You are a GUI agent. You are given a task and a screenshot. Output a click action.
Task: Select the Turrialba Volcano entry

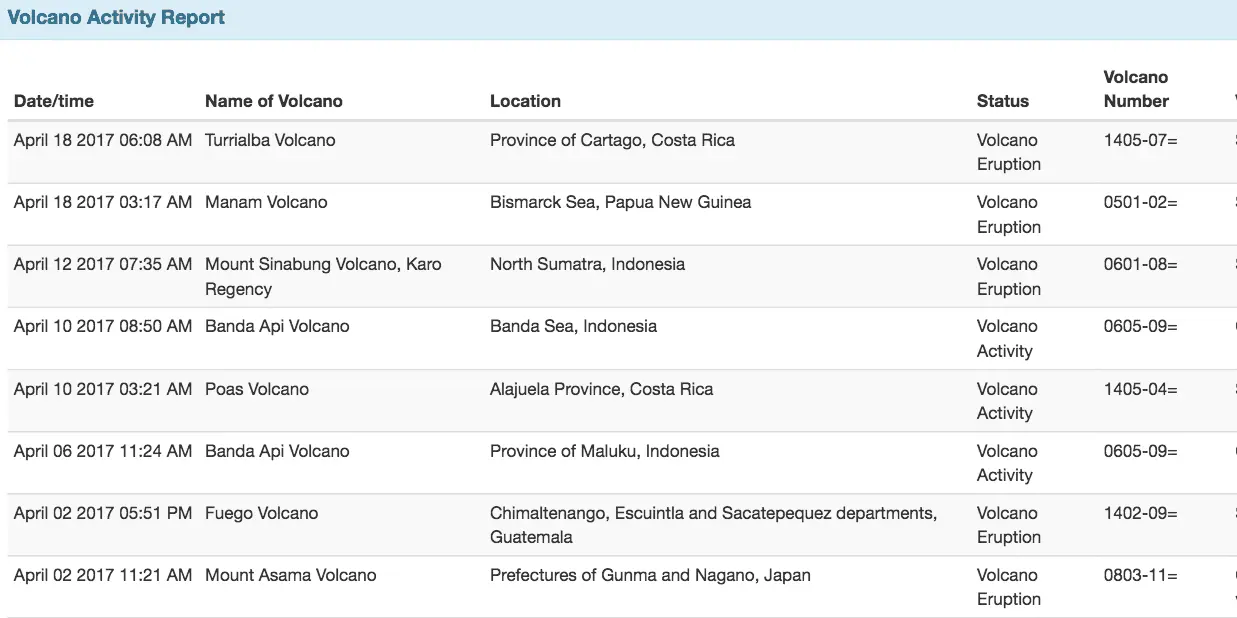[x=270, y=140]
